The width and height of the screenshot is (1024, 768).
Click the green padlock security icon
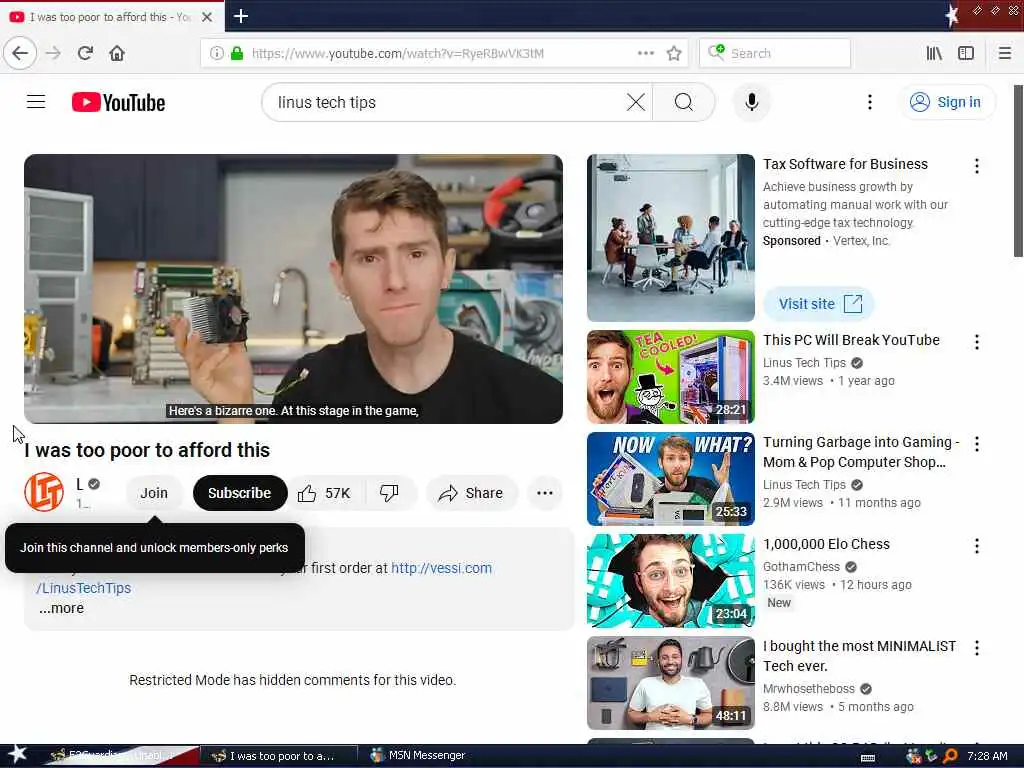(x=237, y=53)
